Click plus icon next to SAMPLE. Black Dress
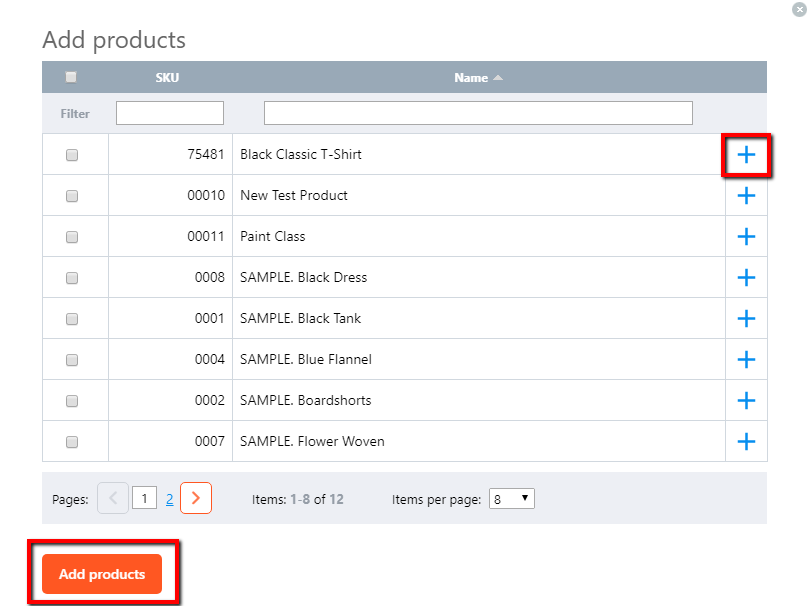Viewport: 809px width, 606px height. point(746,277)
